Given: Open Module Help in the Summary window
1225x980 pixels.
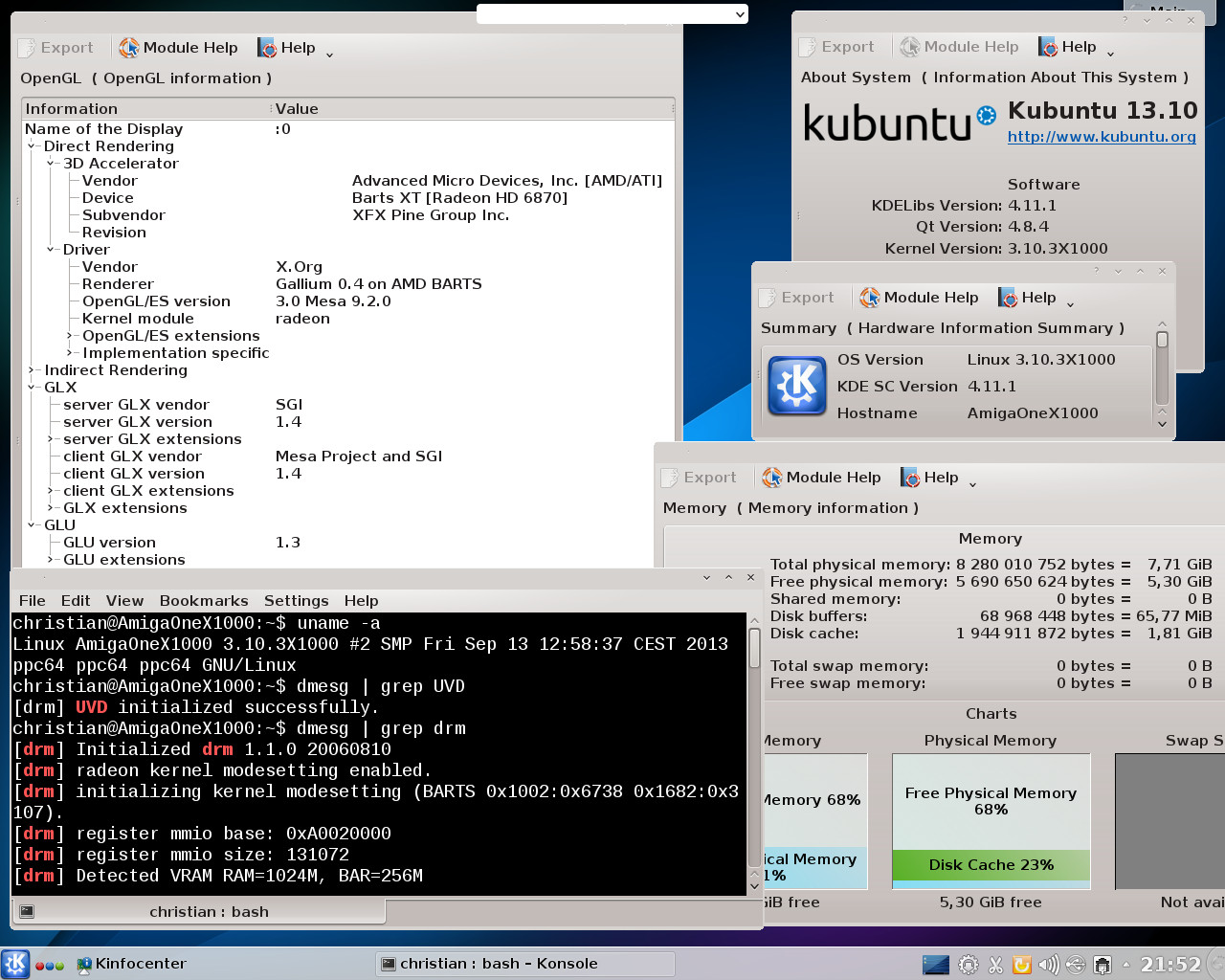Looking at the screenshot, I should click(919, 298).
